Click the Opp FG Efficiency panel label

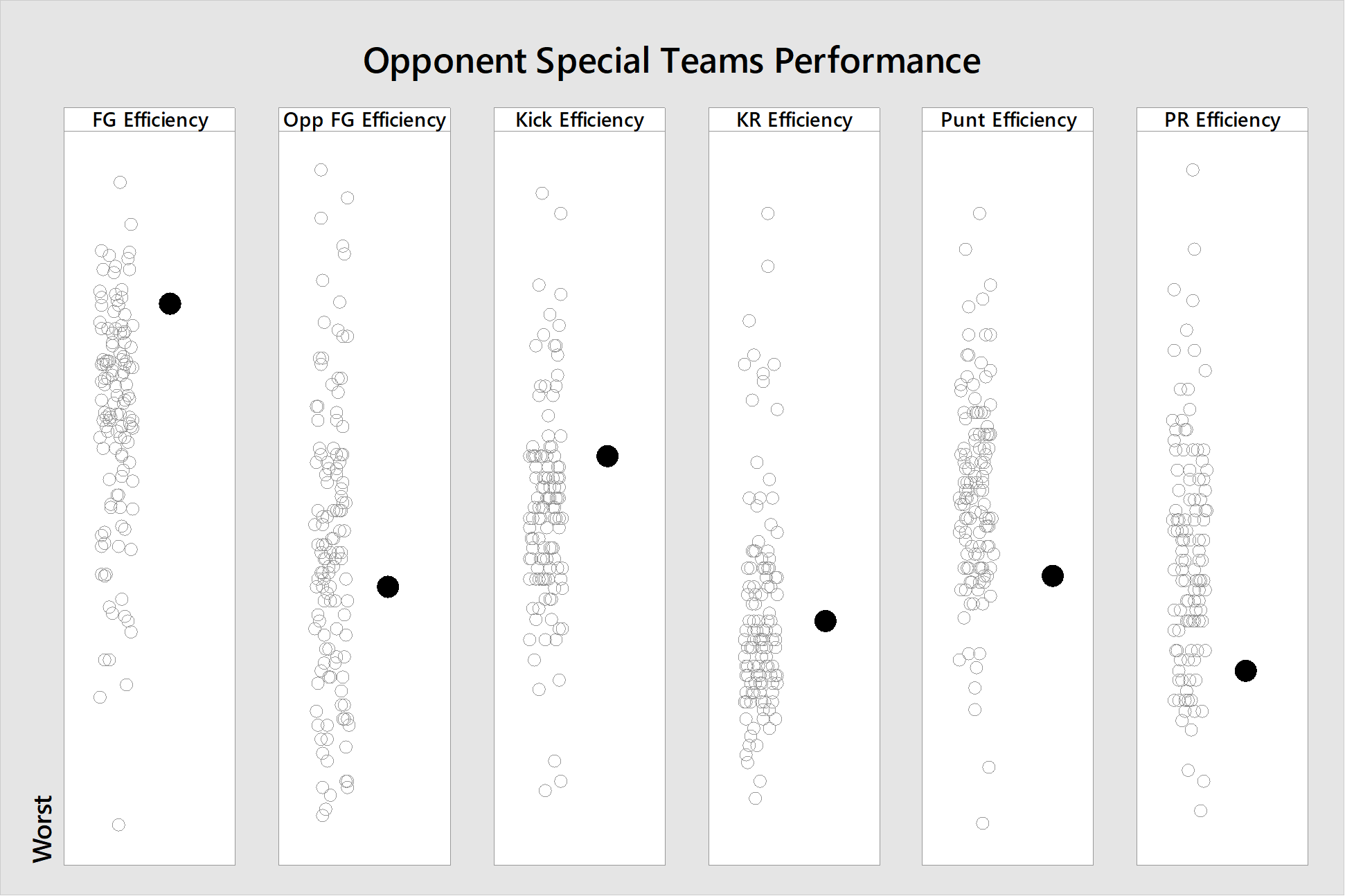pyautogui.click(x=364, y=120)
